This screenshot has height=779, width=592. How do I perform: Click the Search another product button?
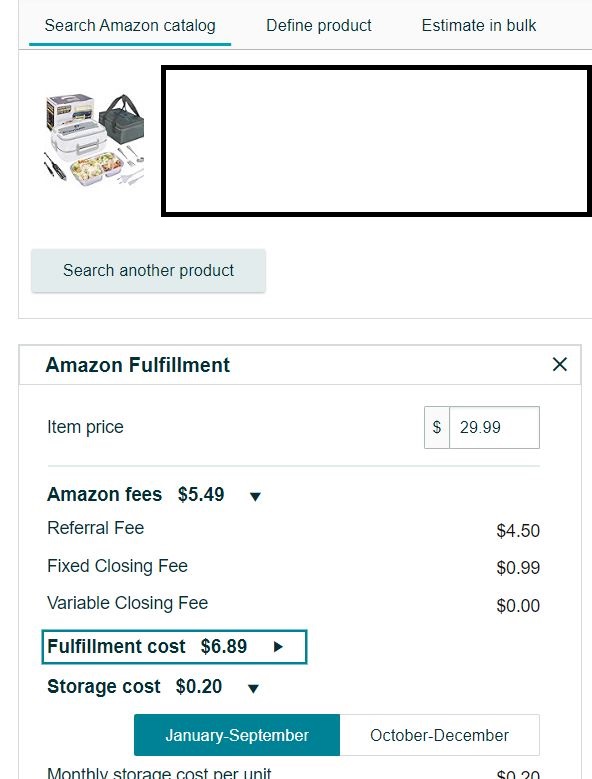pyautogui.click(x=148, y=271)
